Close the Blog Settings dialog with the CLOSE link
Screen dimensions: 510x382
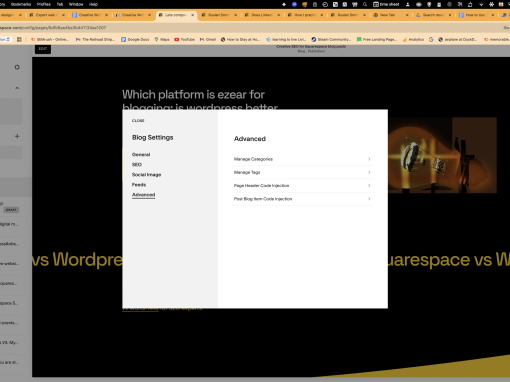(138, 121)
